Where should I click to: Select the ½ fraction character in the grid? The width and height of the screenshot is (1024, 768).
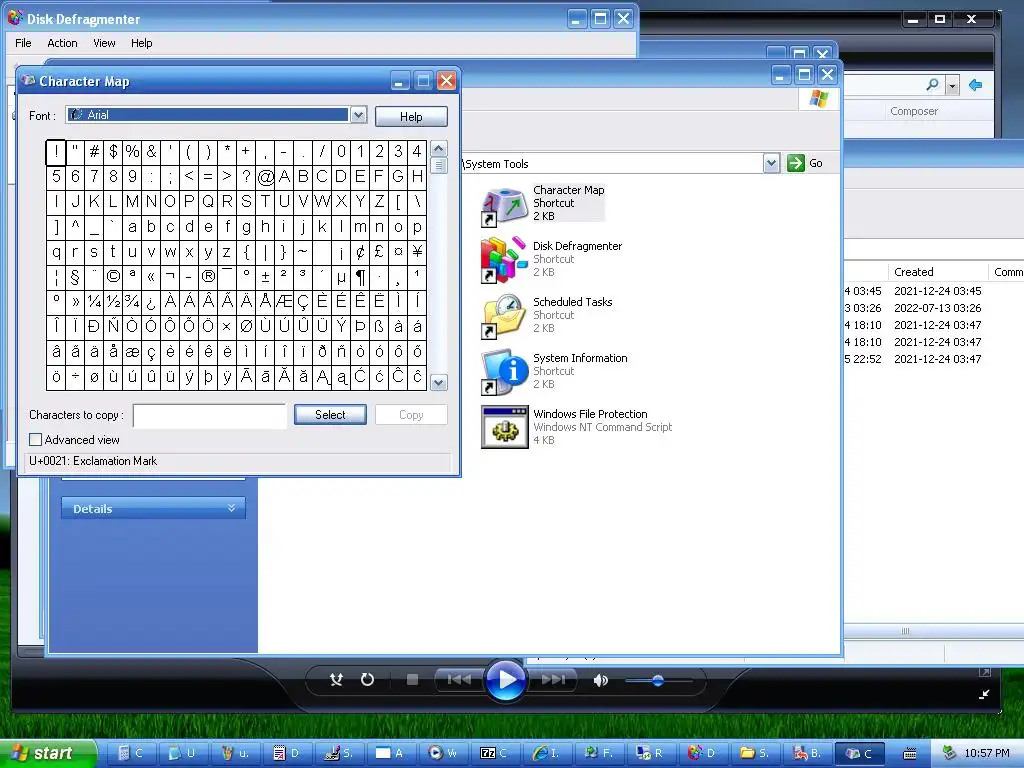(x=113, y=302)
